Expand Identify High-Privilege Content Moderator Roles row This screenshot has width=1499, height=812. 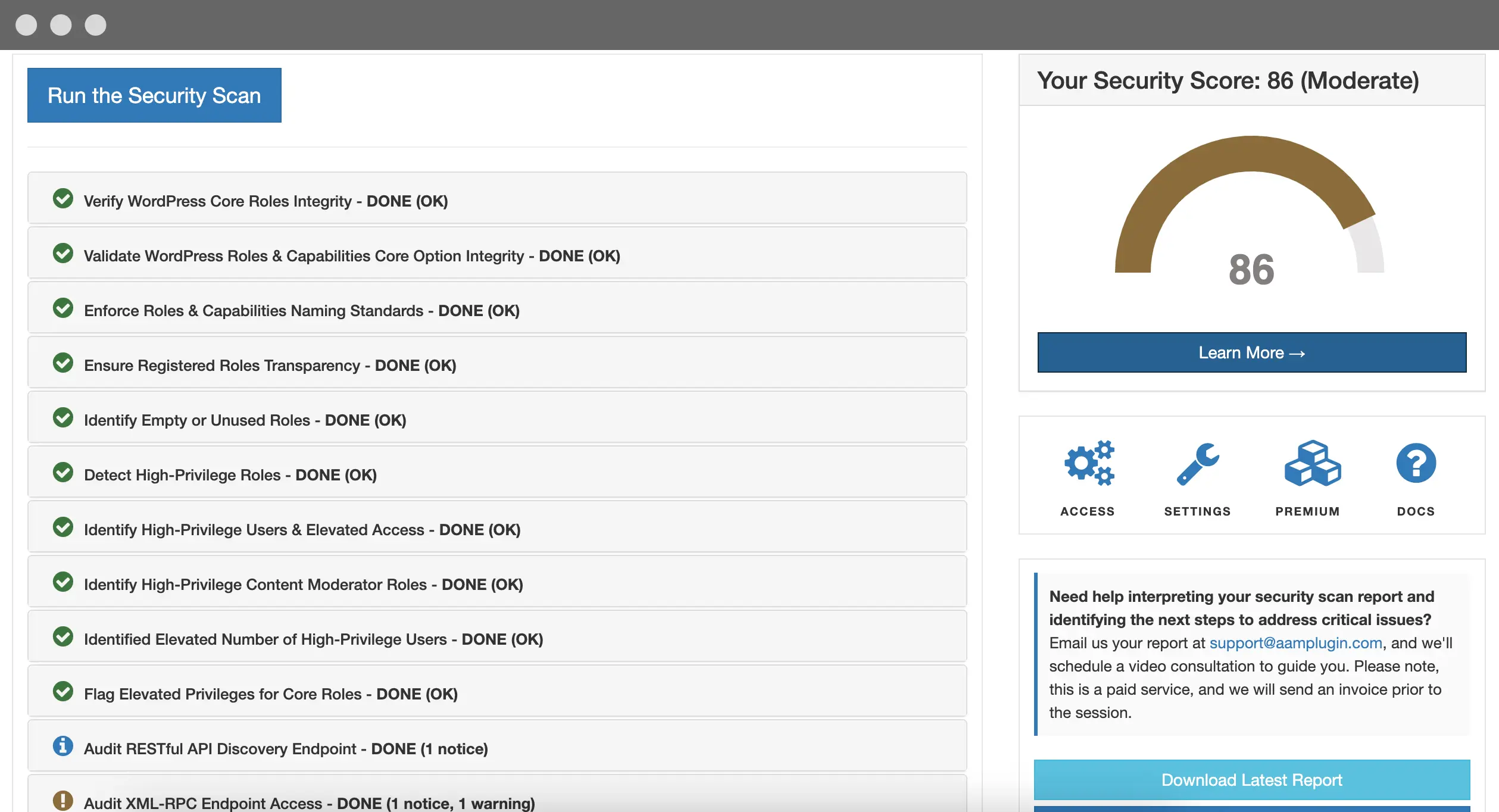point(497,582)
